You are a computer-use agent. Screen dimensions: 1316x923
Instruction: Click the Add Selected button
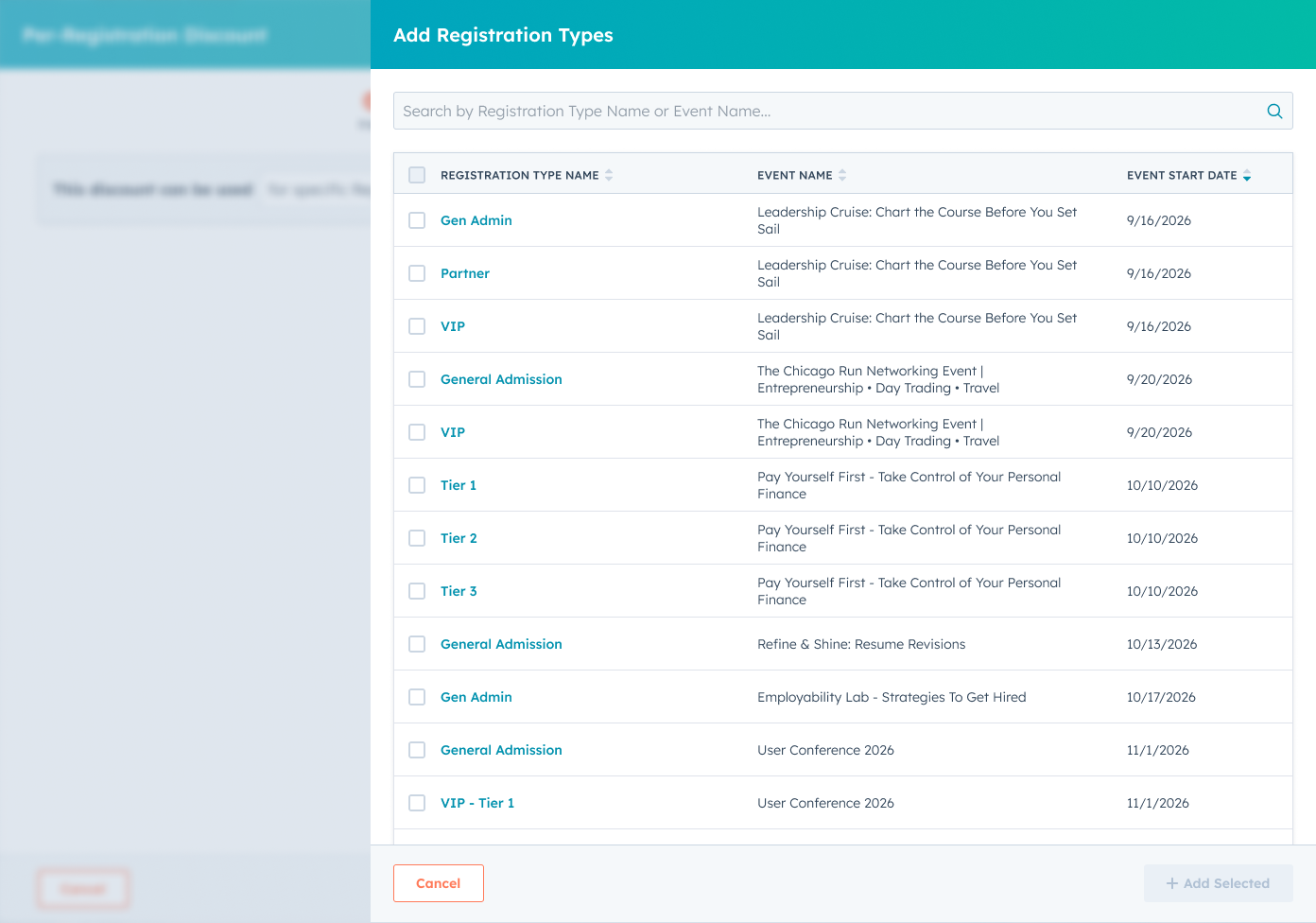pos(1218,883)
